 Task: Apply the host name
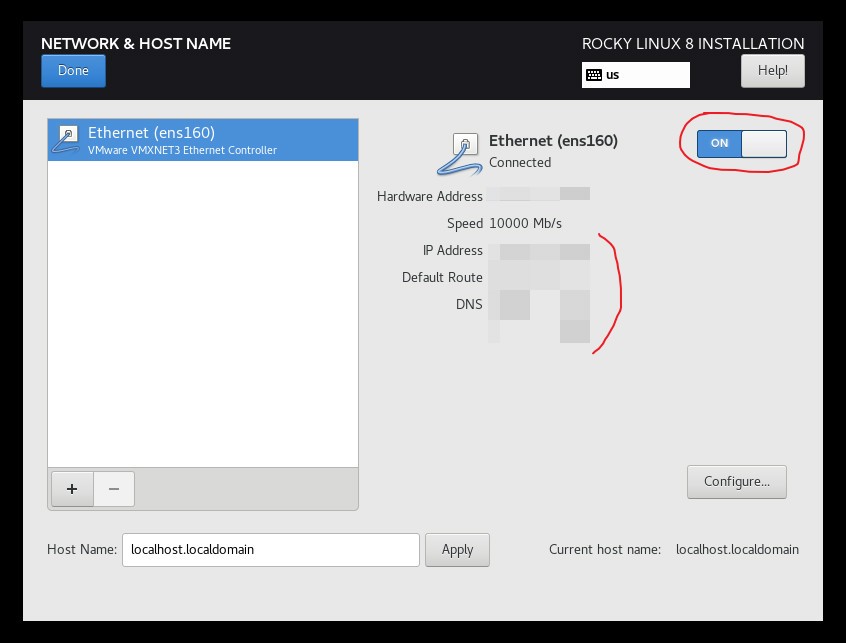[458, 550]
